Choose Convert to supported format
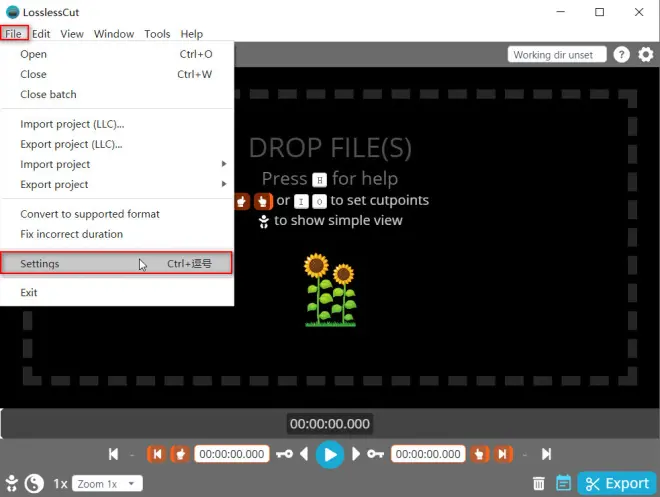660x497 pixels. point(117,214)
